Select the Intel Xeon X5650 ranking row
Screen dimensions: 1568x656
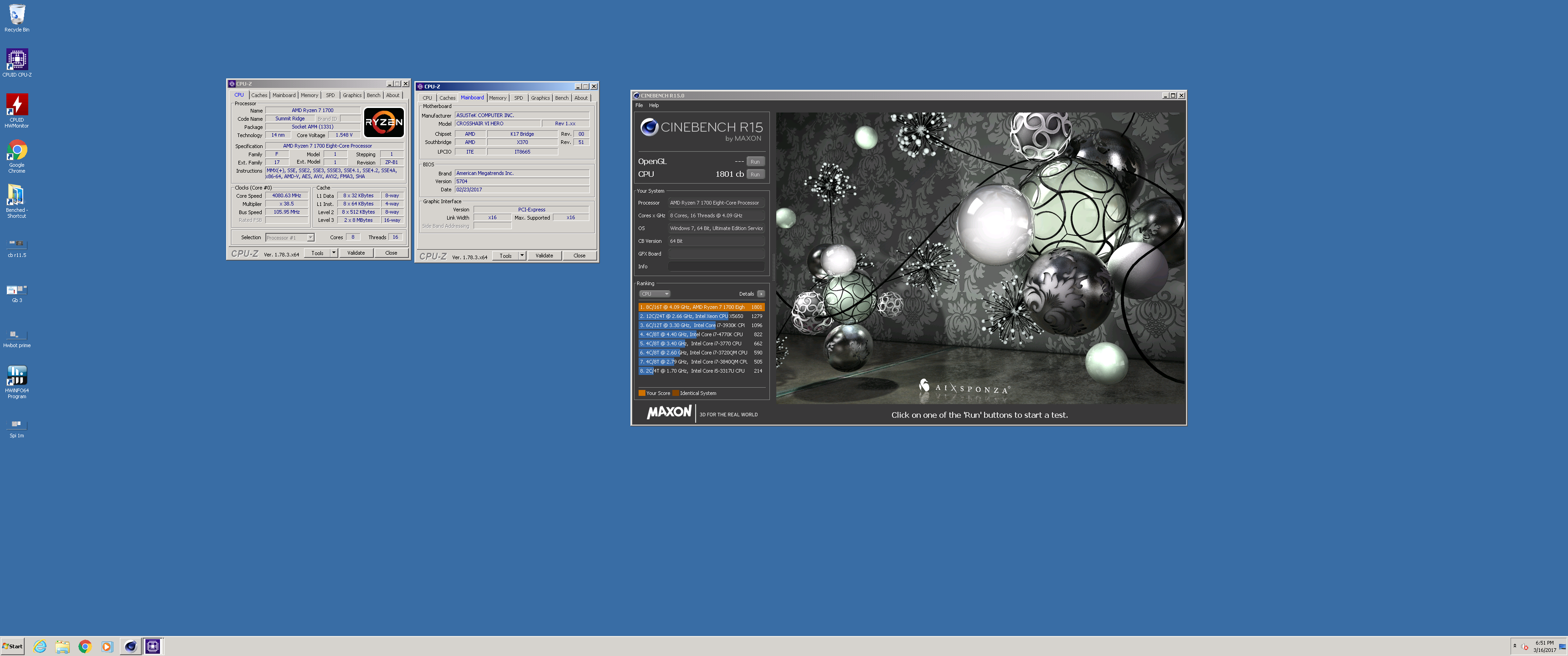701,317
